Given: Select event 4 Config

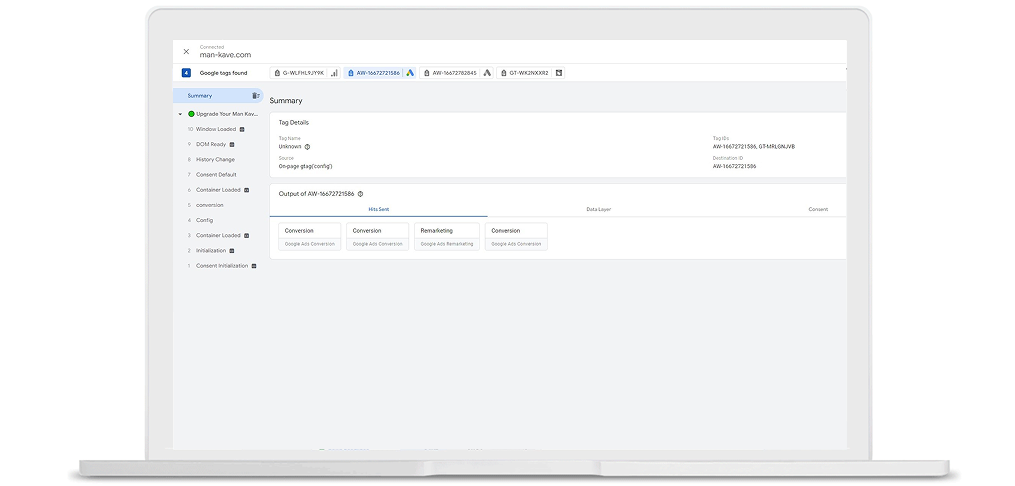Looking at the screenshot, I should pos(201,221).
